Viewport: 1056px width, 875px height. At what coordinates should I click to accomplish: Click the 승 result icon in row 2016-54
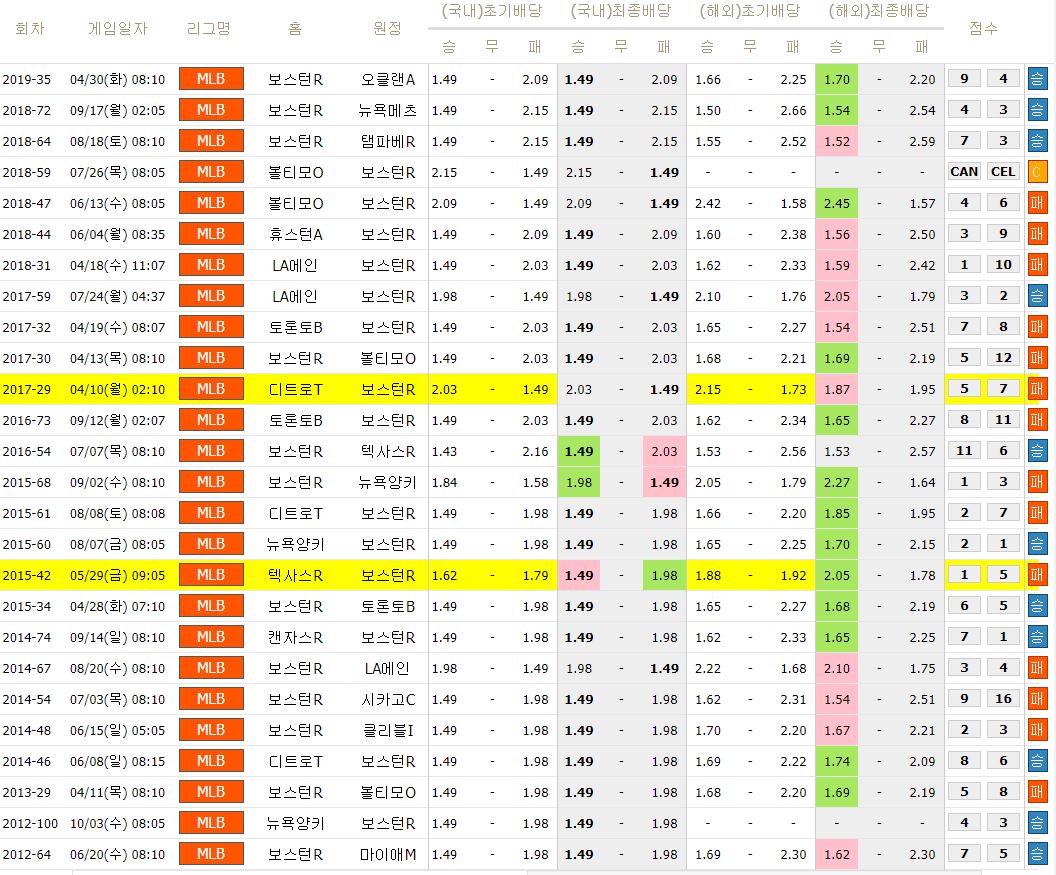tap(1037, 451)
